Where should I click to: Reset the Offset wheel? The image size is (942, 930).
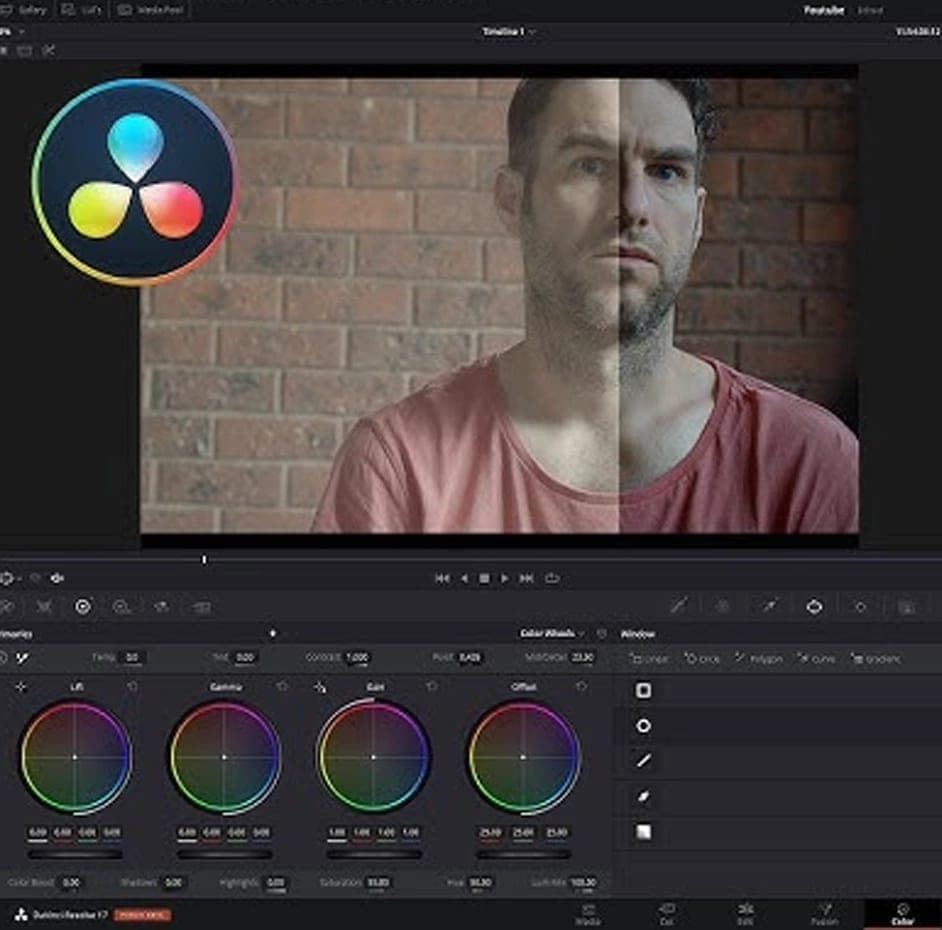point(581,686)
